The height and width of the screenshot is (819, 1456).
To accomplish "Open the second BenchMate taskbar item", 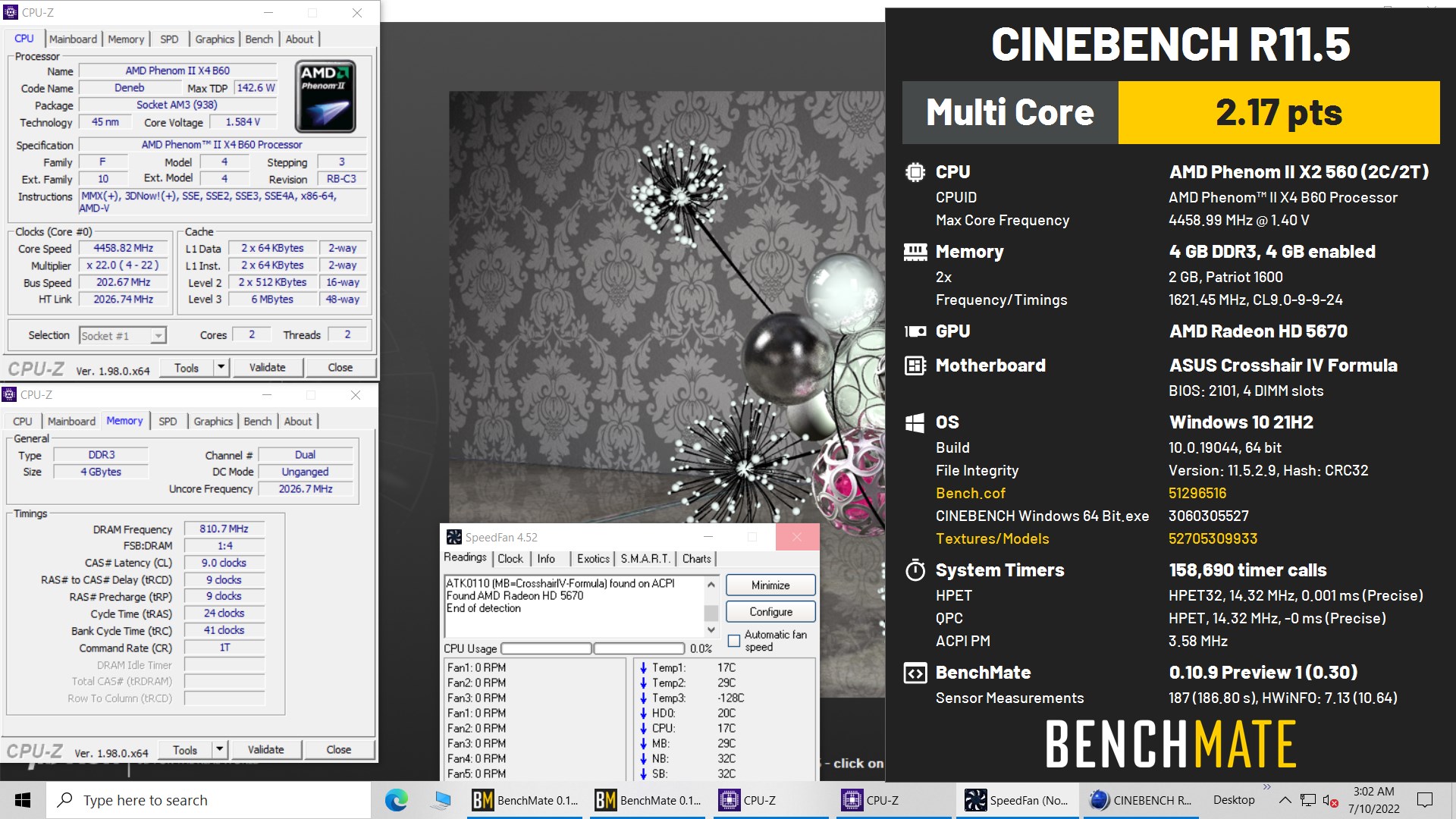I will coord(648,800).
